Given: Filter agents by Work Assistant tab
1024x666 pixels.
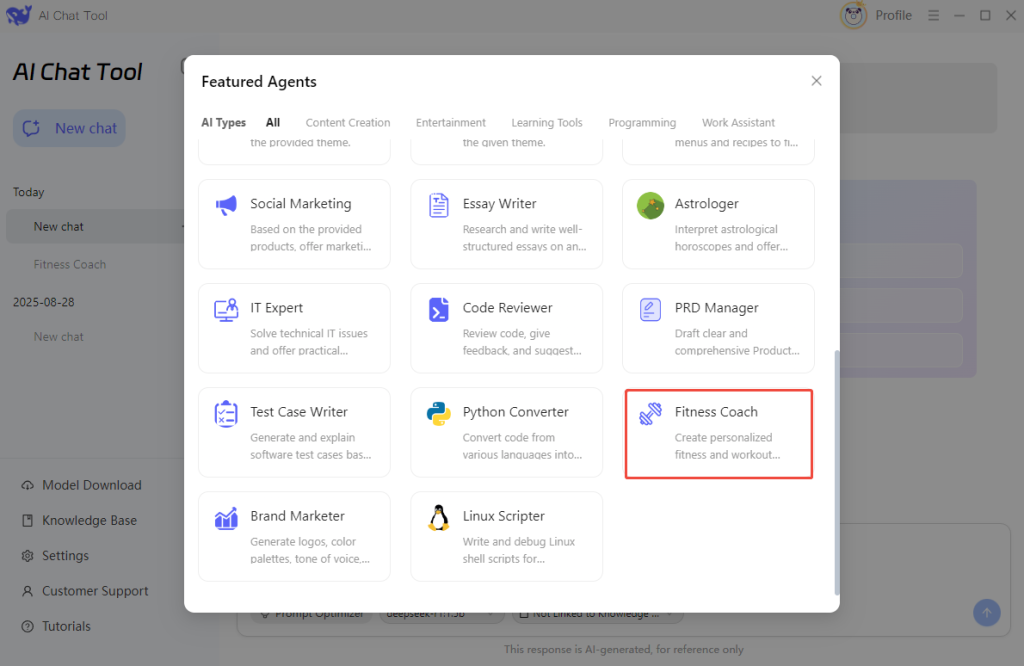Looking at the screenshot, I should [738, 123].
